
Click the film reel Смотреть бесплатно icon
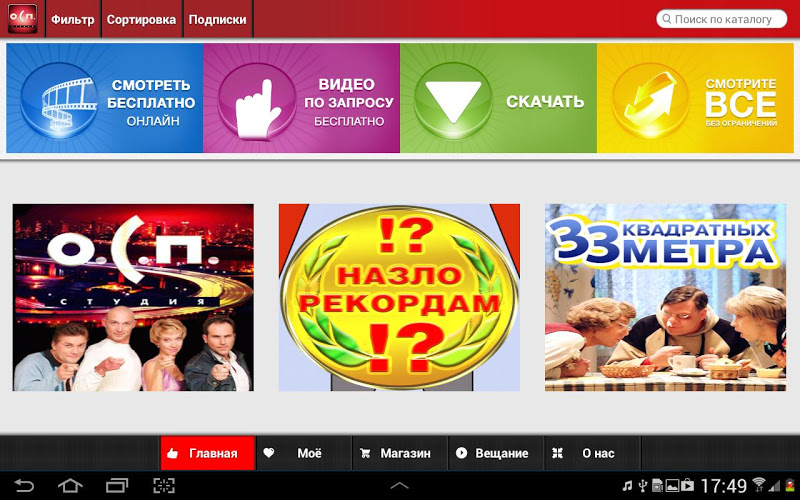59,101
